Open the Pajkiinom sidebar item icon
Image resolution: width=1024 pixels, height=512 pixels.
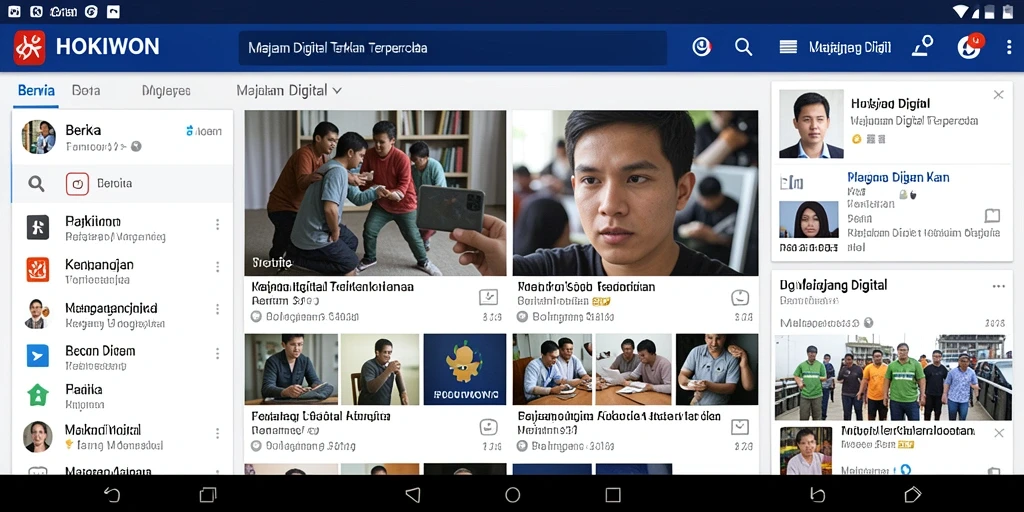pyautogui.click(x=38, y=227)
